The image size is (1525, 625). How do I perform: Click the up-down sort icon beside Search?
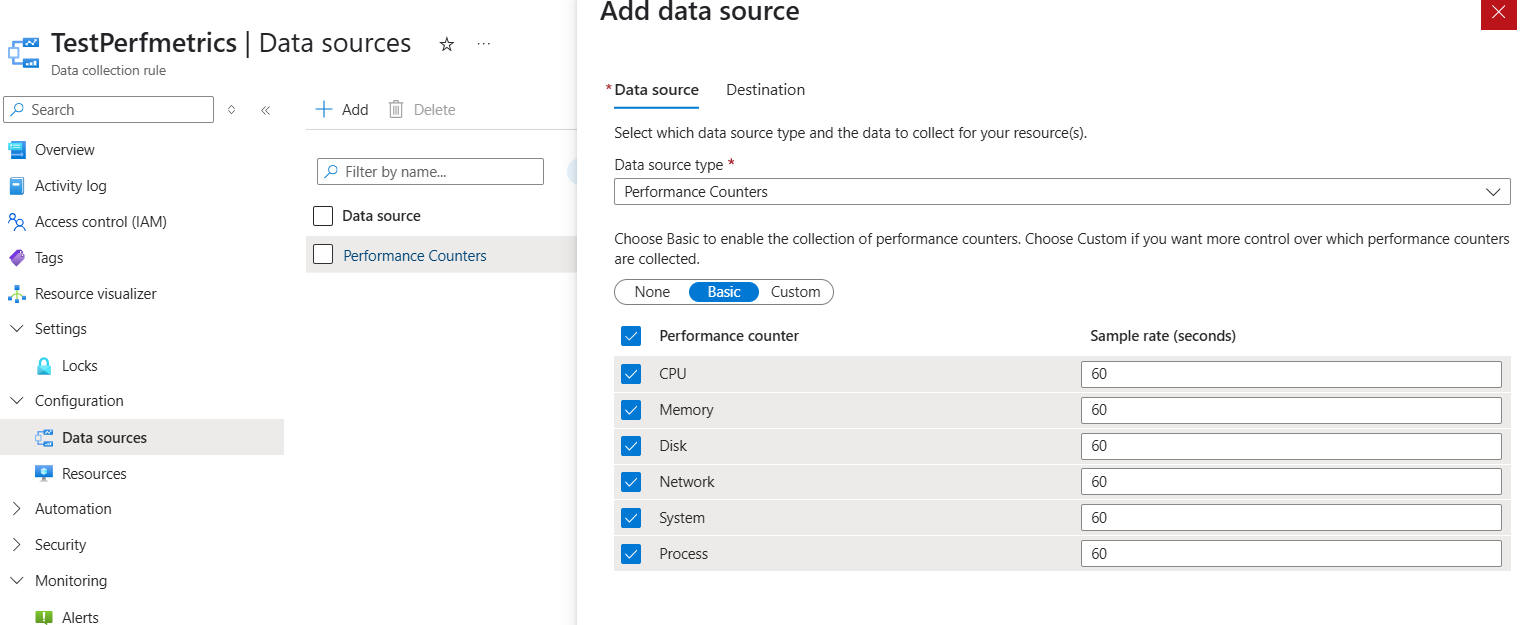231,110
